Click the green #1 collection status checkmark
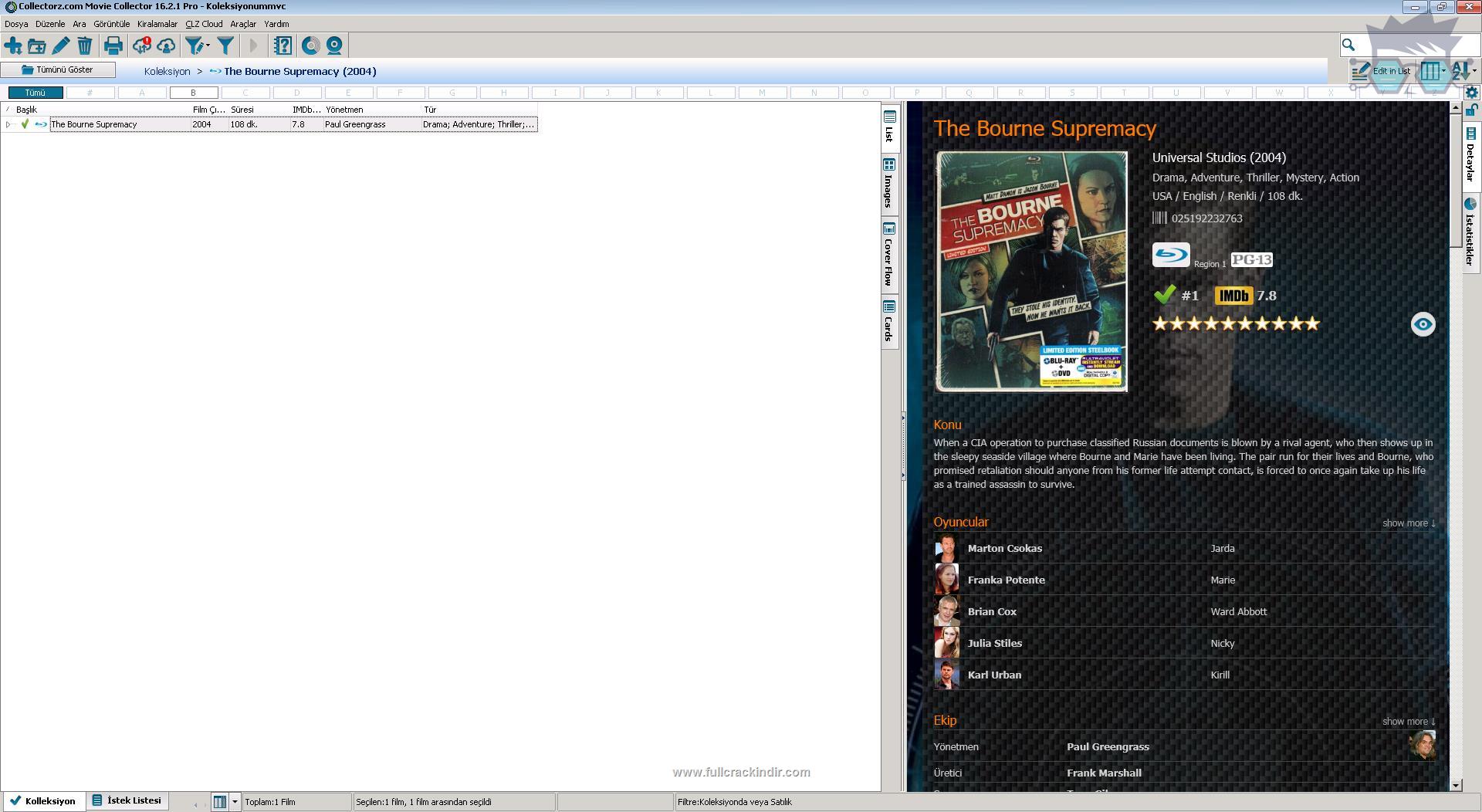 click(x=1164, y=295)
